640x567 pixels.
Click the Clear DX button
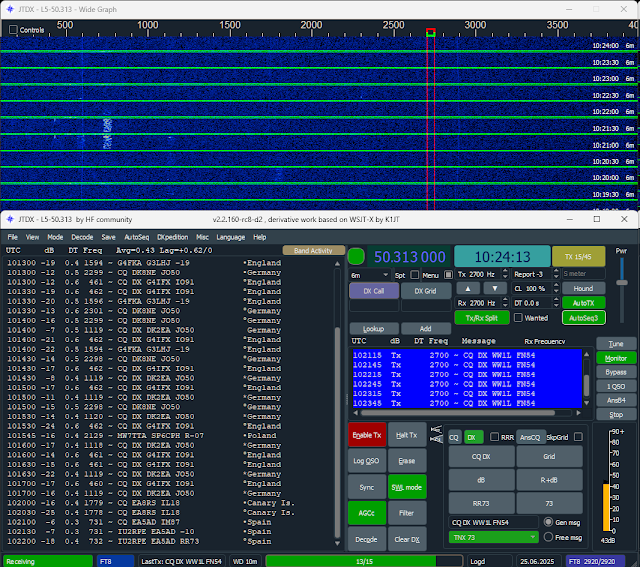[407, 539]
